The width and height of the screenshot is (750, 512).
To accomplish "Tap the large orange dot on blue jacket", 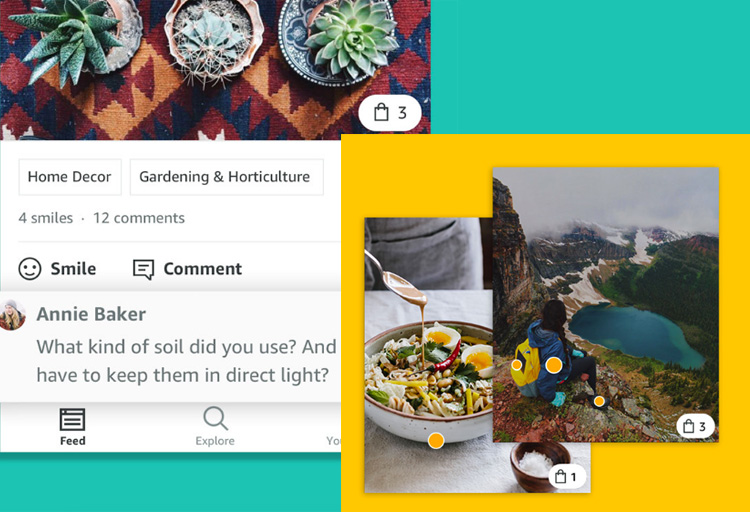I will 554,365.
